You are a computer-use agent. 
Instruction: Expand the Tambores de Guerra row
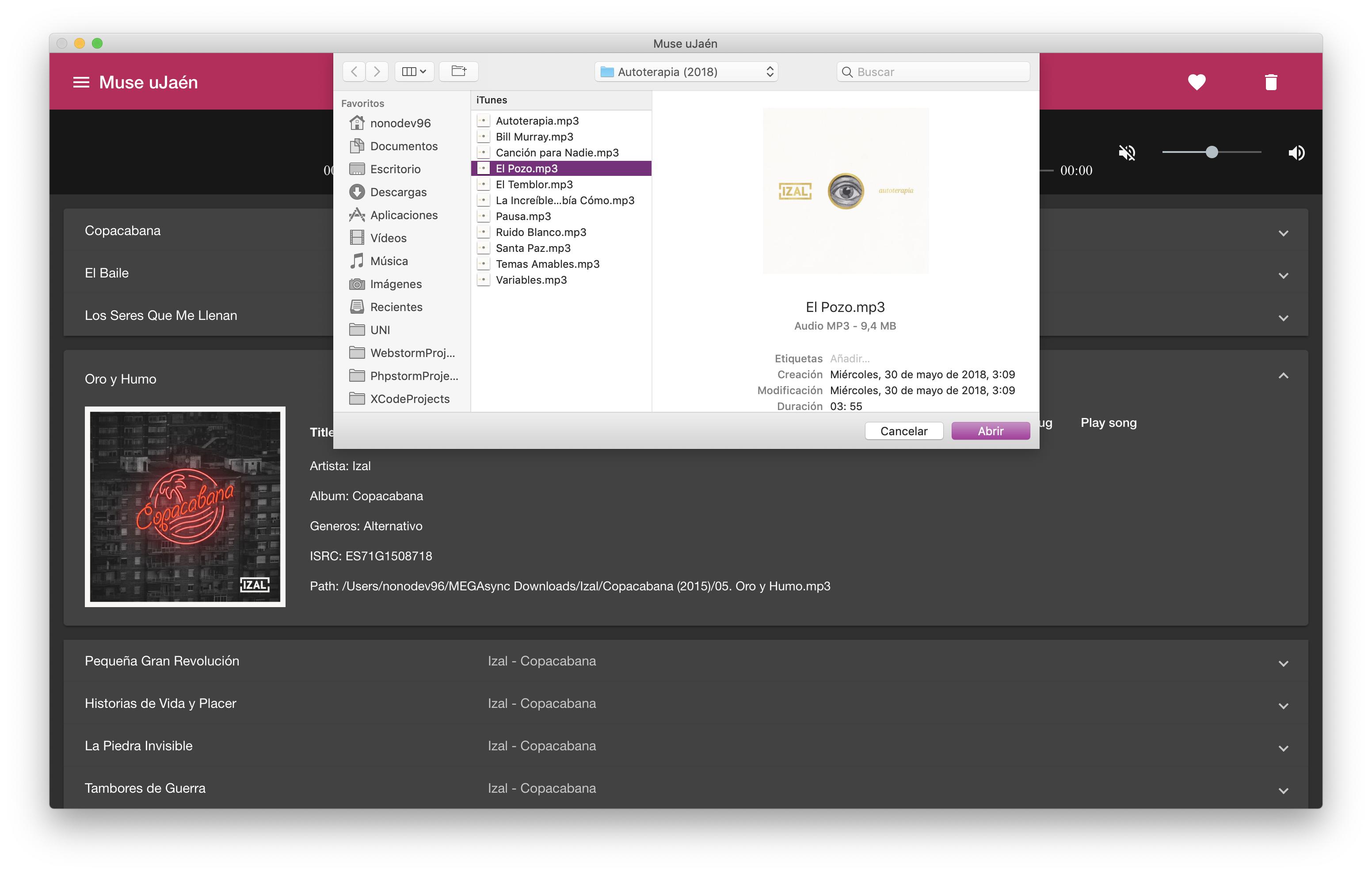click(x=1283, y=790)
